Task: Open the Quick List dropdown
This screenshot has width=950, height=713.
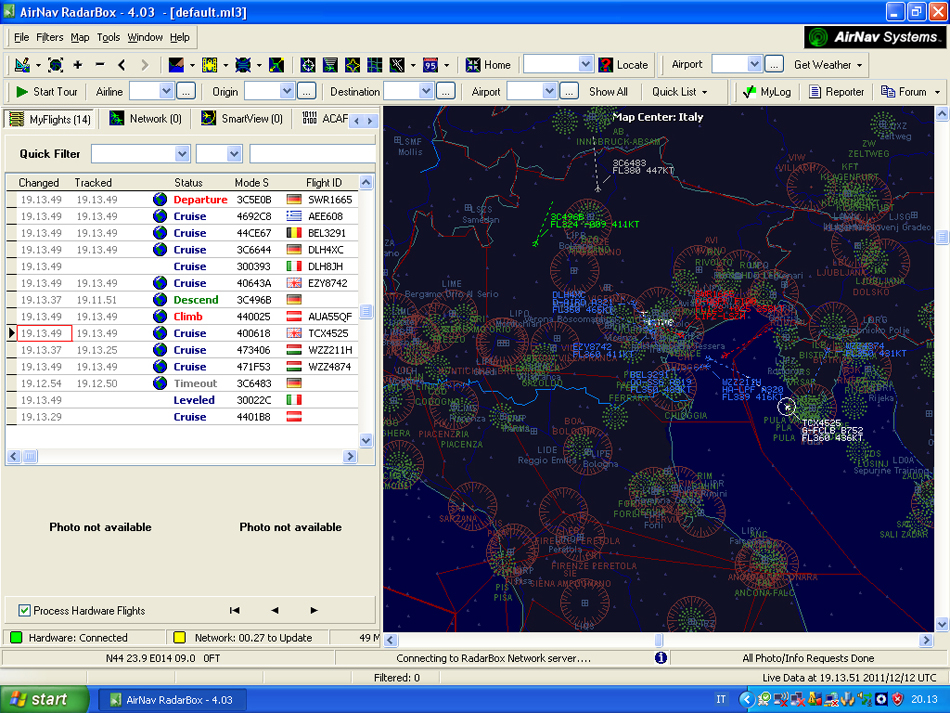Action: [679, 91]
